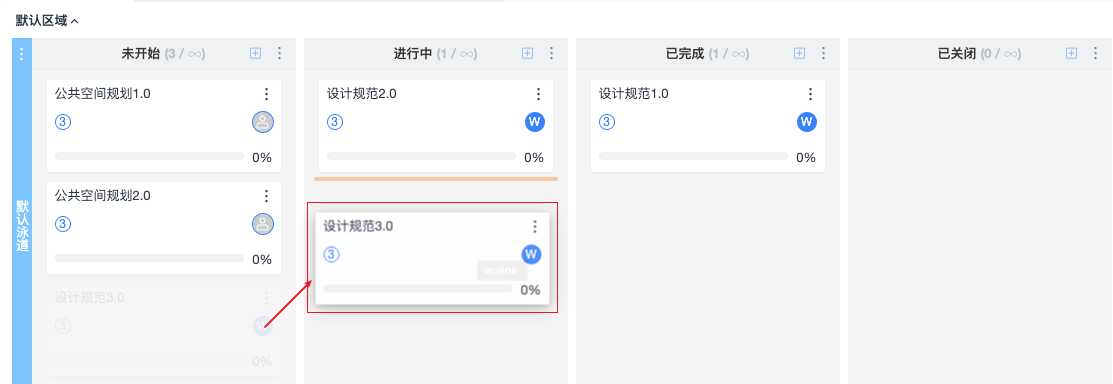Viewport: 1113px width, 384px height.
Task: Click W avatar on 设计规范2.0 card
Action: (535, 122)
